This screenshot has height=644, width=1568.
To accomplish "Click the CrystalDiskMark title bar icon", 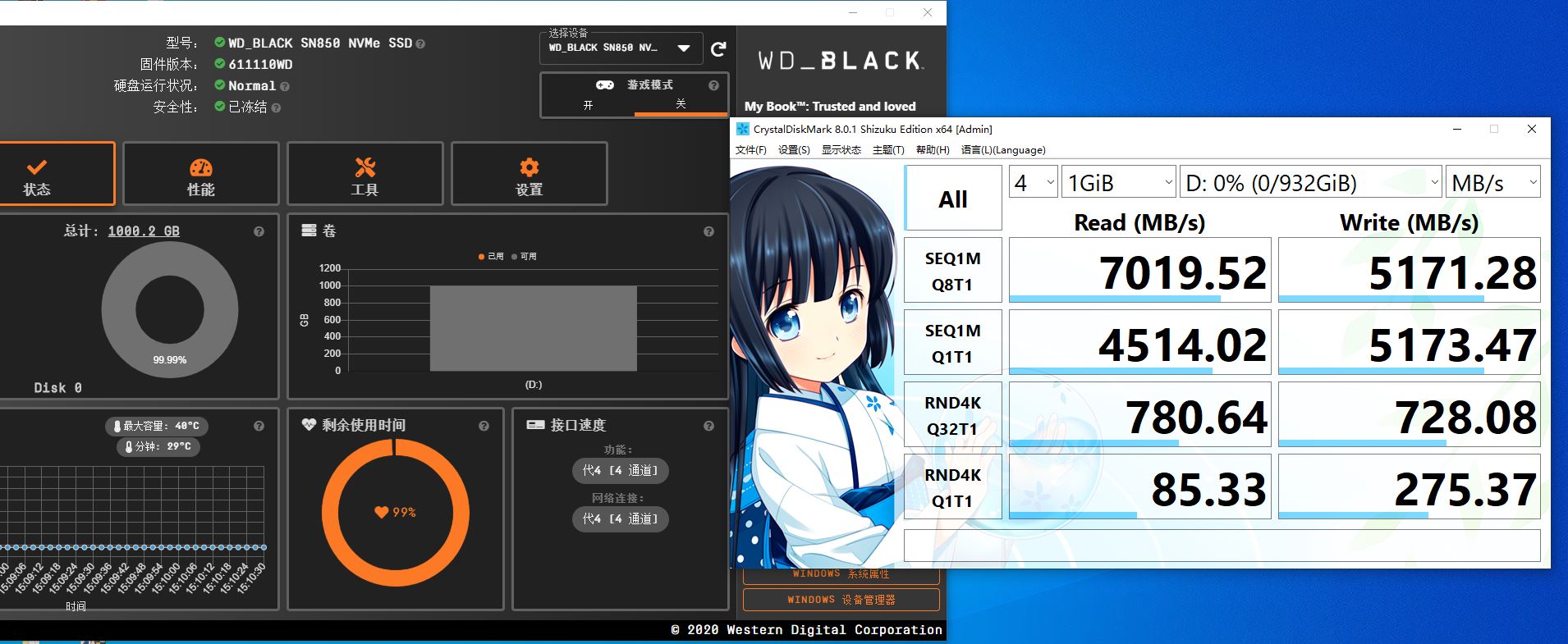I will click(x=743, y=129).
